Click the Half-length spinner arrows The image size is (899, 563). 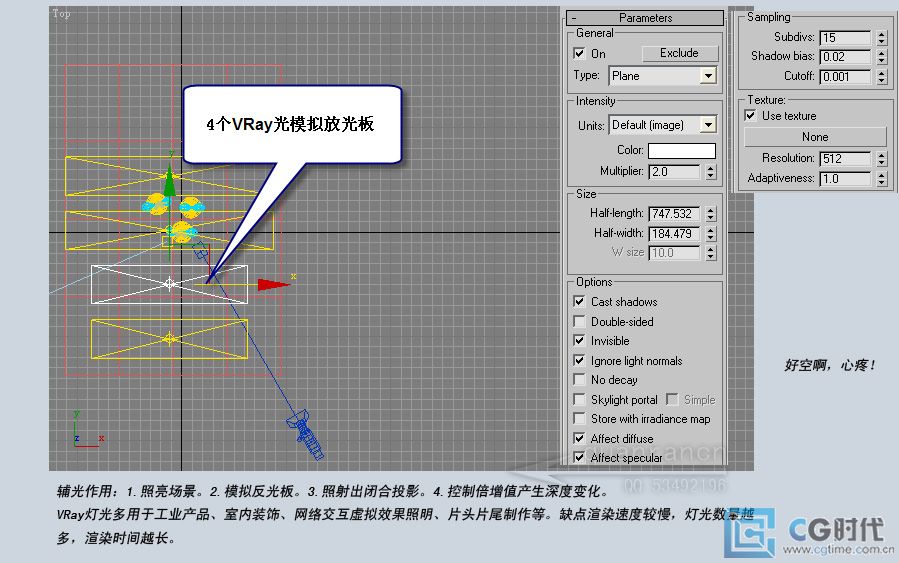(x=711, y=214)
